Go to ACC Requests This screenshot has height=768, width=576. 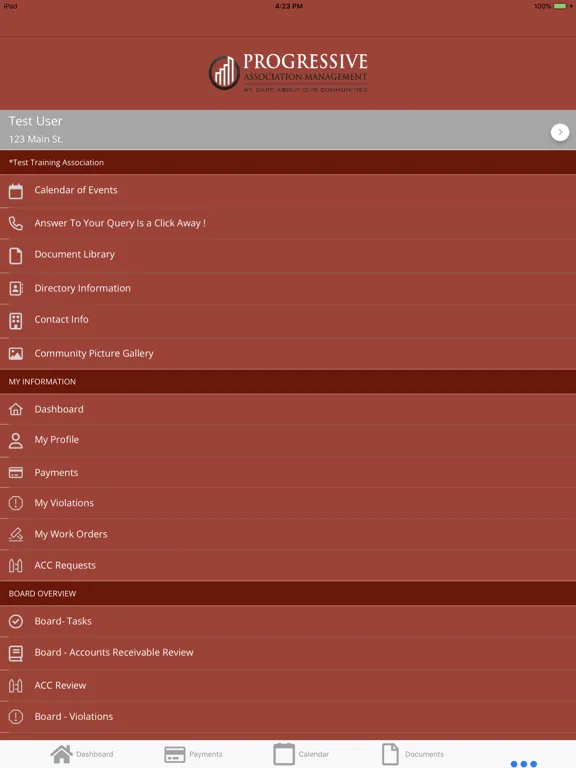pyautogui.click(x=288, y=565)
